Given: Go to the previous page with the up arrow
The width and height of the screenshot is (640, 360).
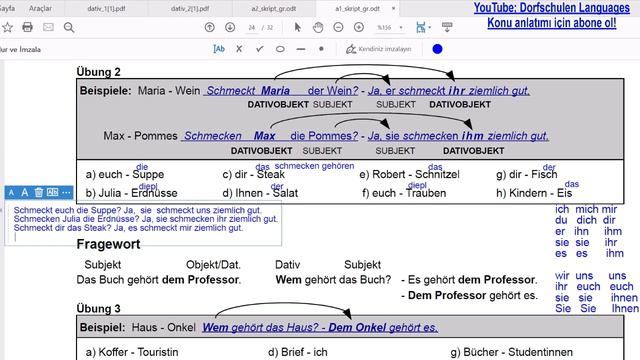Looking at the screenshot, I should 209,27.
